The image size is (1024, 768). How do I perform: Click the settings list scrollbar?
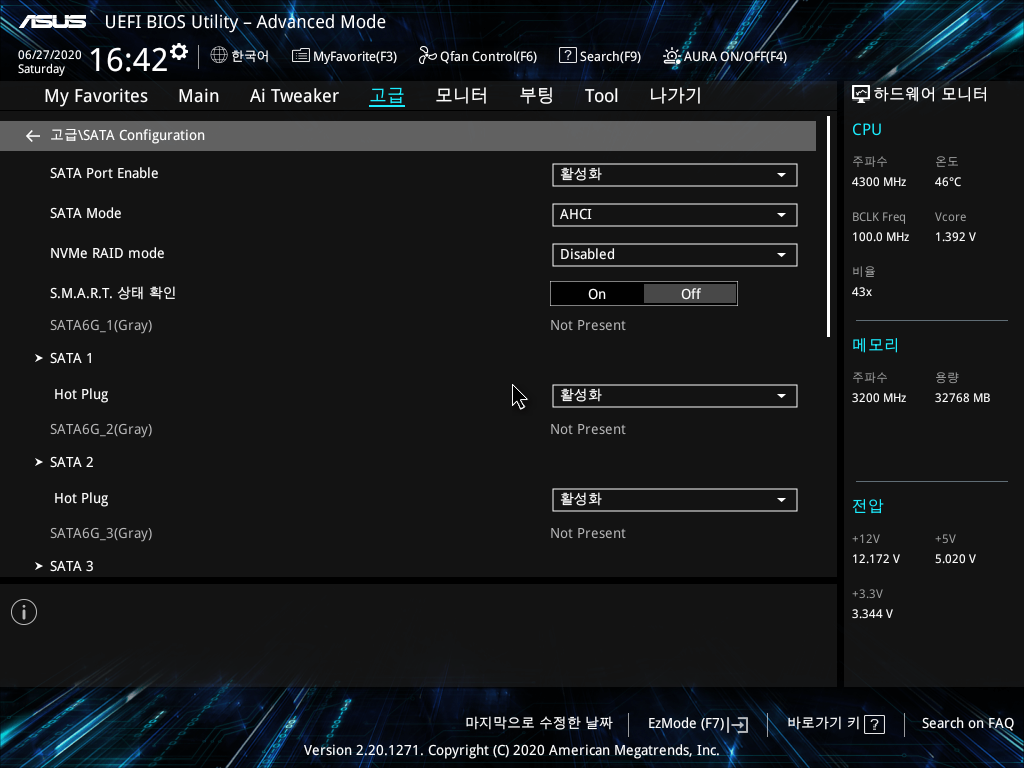click(828, 227)
